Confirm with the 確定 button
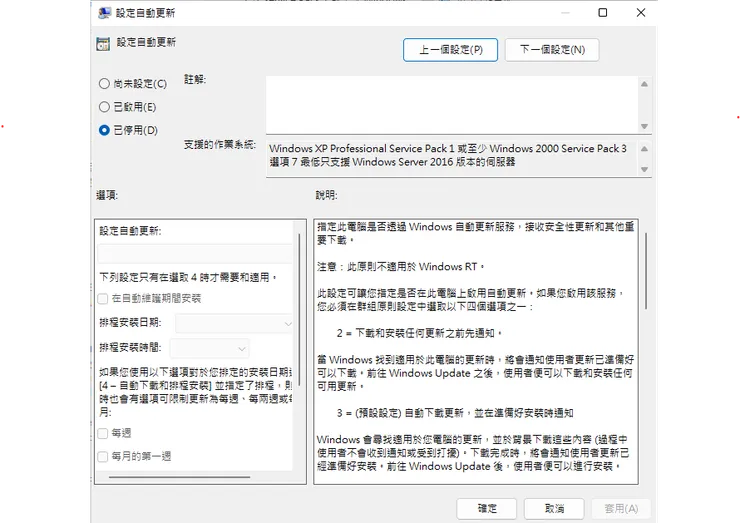This screenshot has width=740, height=523. (x=487, y=509)
